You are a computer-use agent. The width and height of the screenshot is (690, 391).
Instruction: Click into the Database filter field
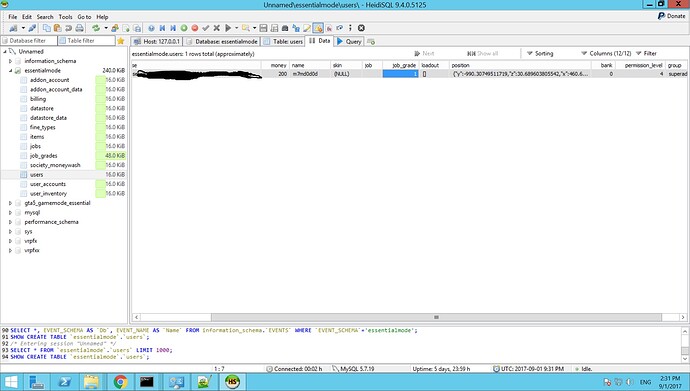coord(29,40)
